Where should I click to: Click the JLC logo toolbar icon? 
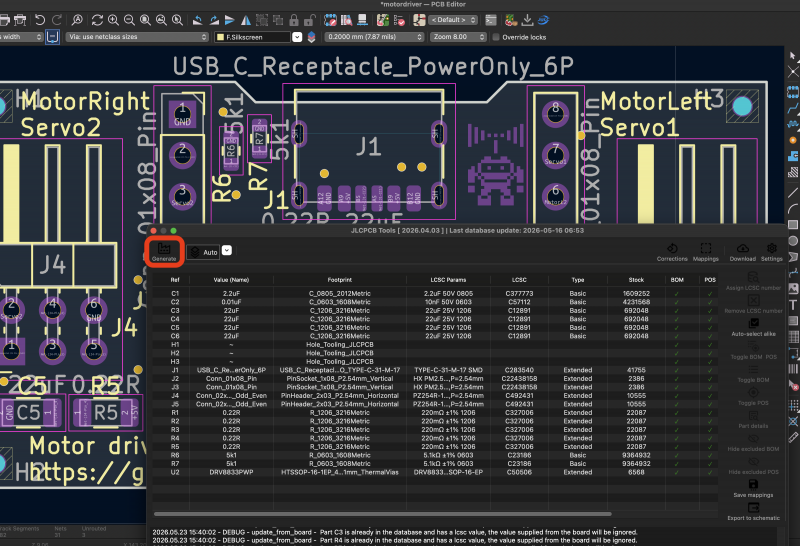pos(543,20)
